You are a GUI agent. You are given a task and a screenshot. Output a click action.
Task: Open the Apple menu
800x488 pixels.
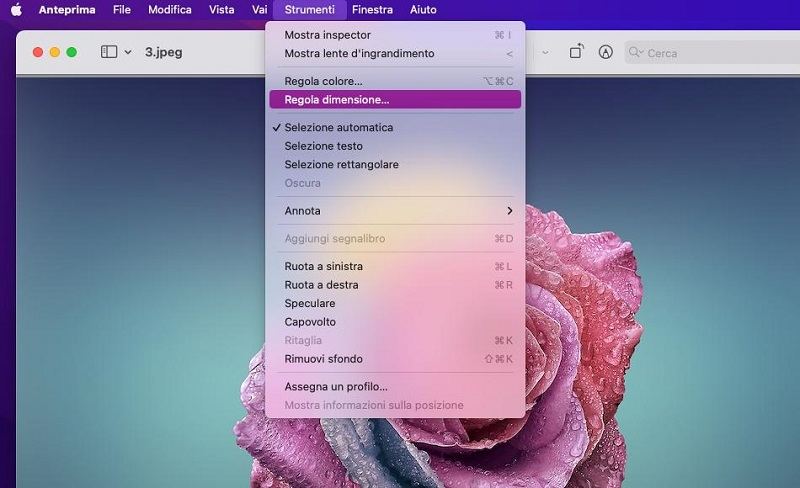(x=16, y=10)
